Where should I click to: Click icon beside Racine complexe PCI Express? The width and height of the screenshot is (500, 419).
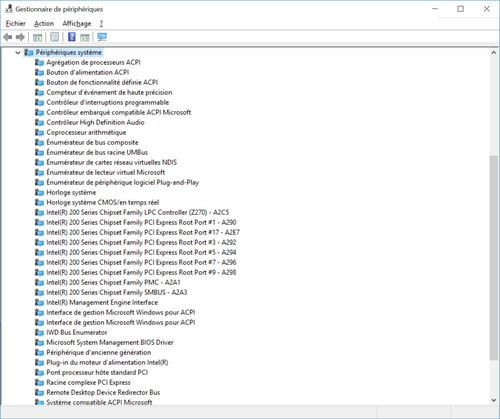(x=40, y=383)
